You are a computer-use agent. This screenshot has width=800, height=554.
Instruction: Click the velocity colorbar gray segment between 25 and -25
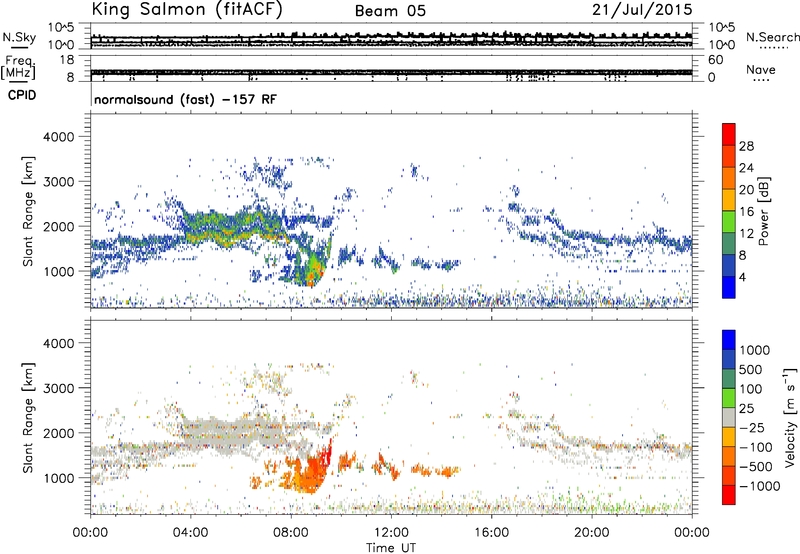point(729,417)
